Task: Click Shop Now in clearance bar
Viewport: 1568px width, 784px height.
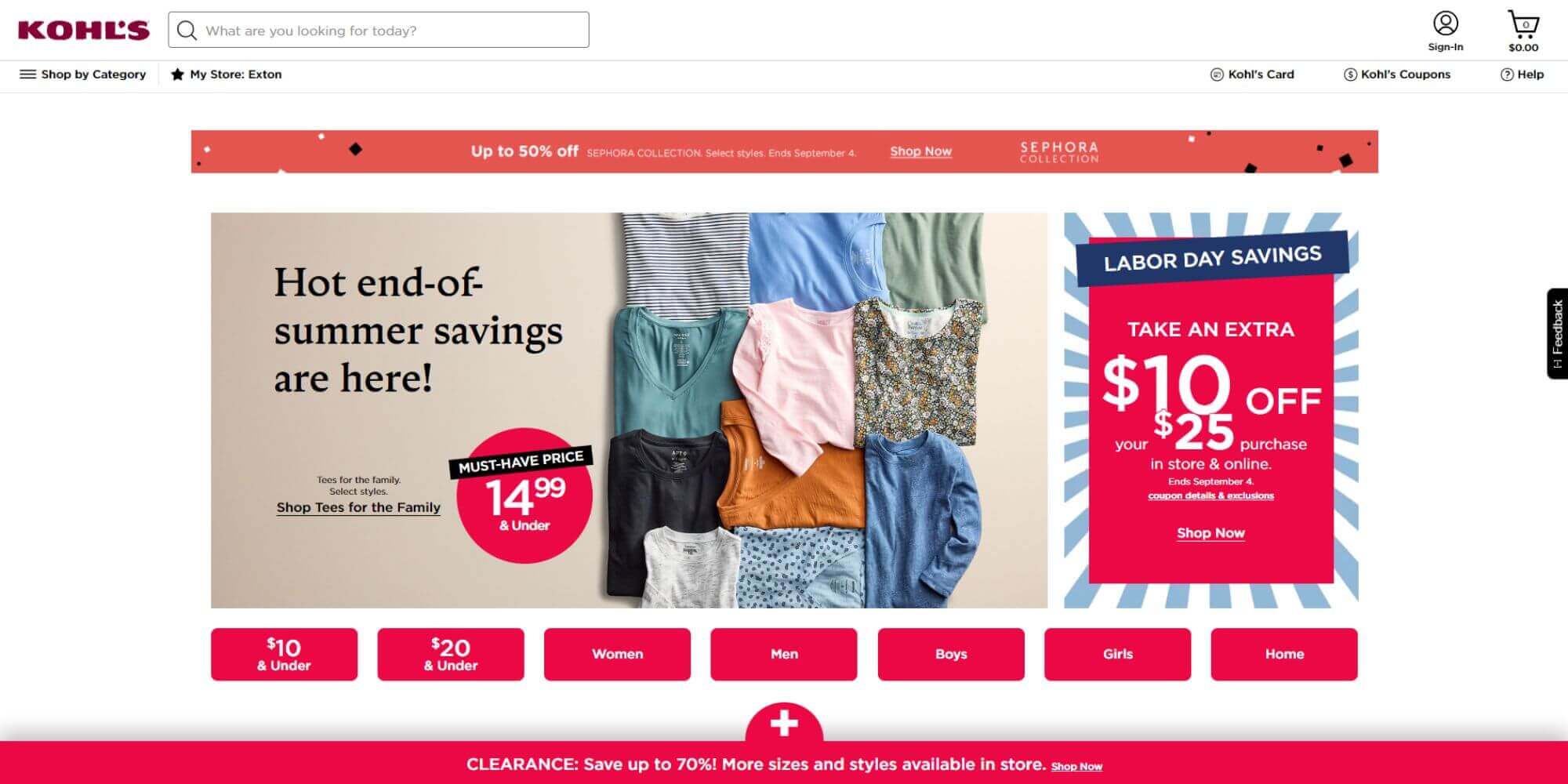Action: (x=1076, y=767)
